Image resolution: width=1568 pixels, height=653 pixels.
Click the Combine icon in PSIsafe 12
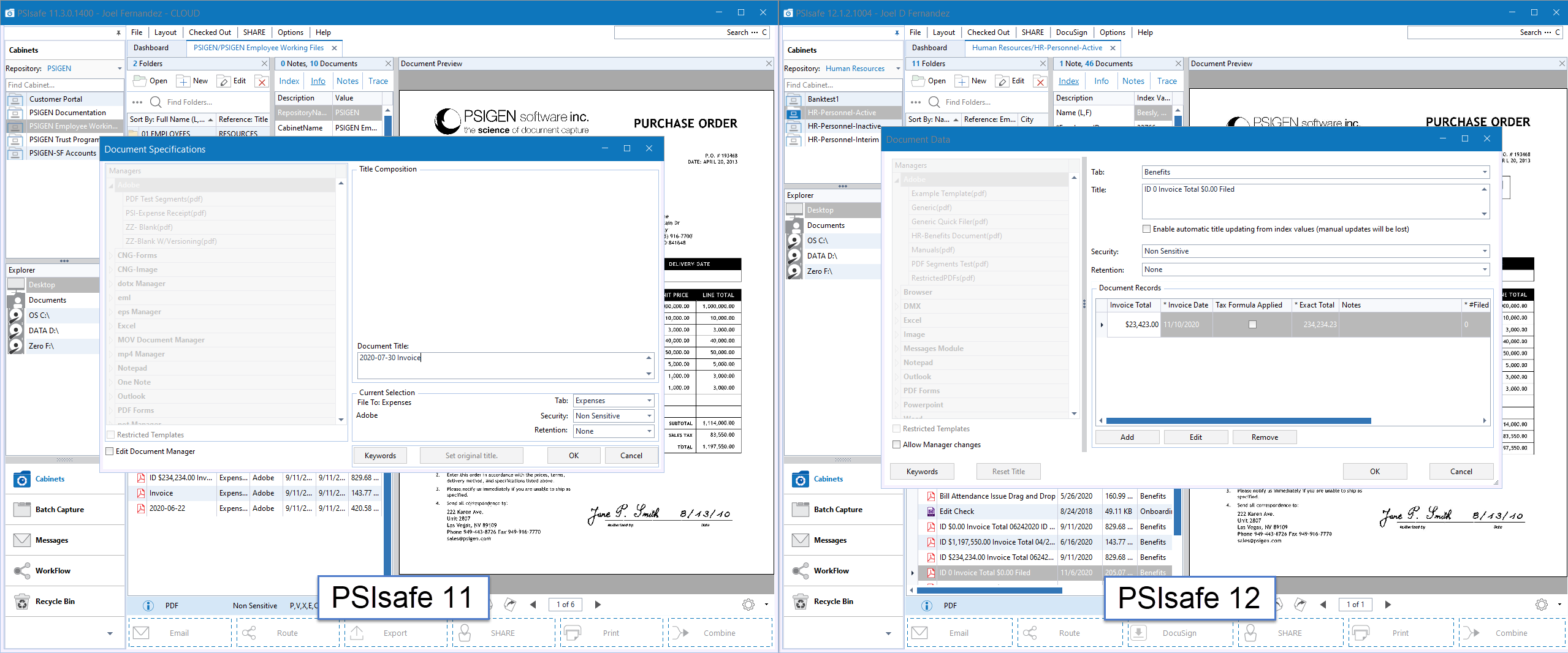click(x=1471, y=633)
